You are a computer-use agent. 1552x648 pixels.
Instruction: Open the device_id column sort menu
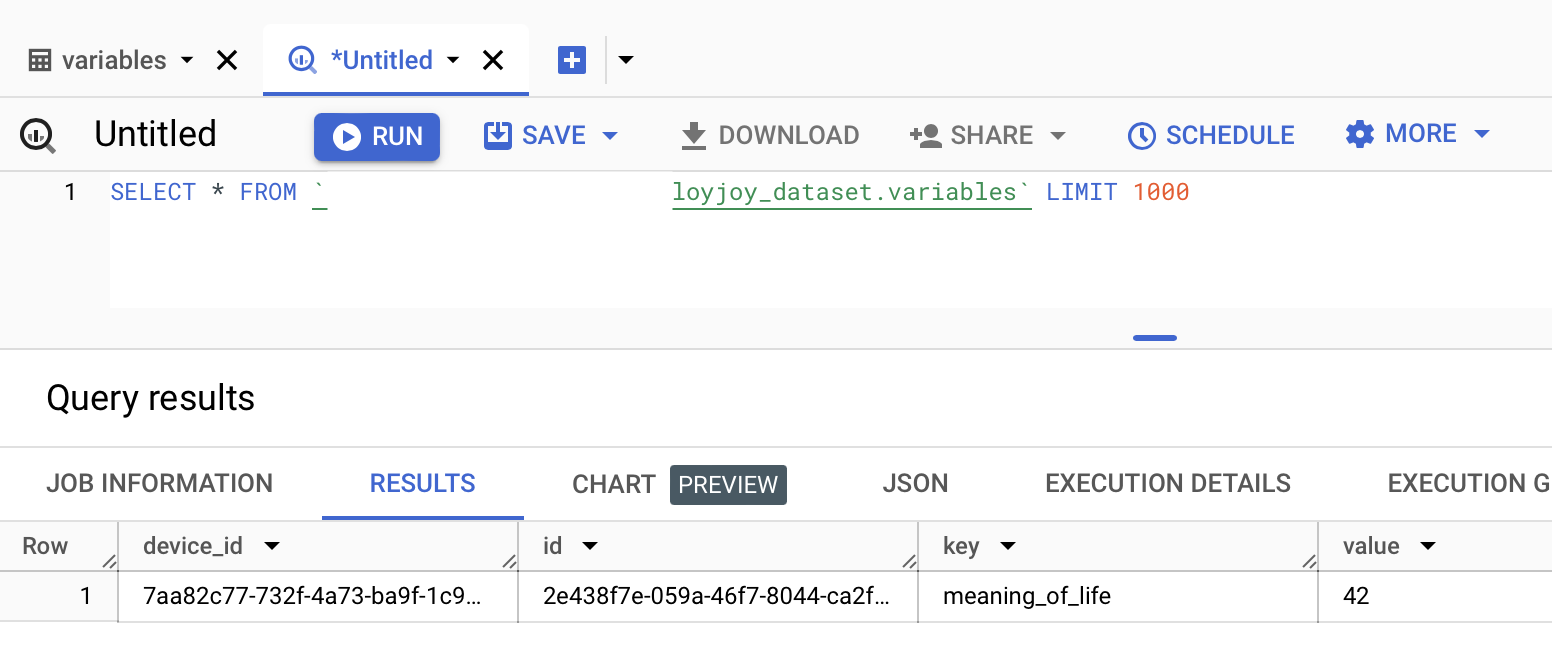[271, 546]
